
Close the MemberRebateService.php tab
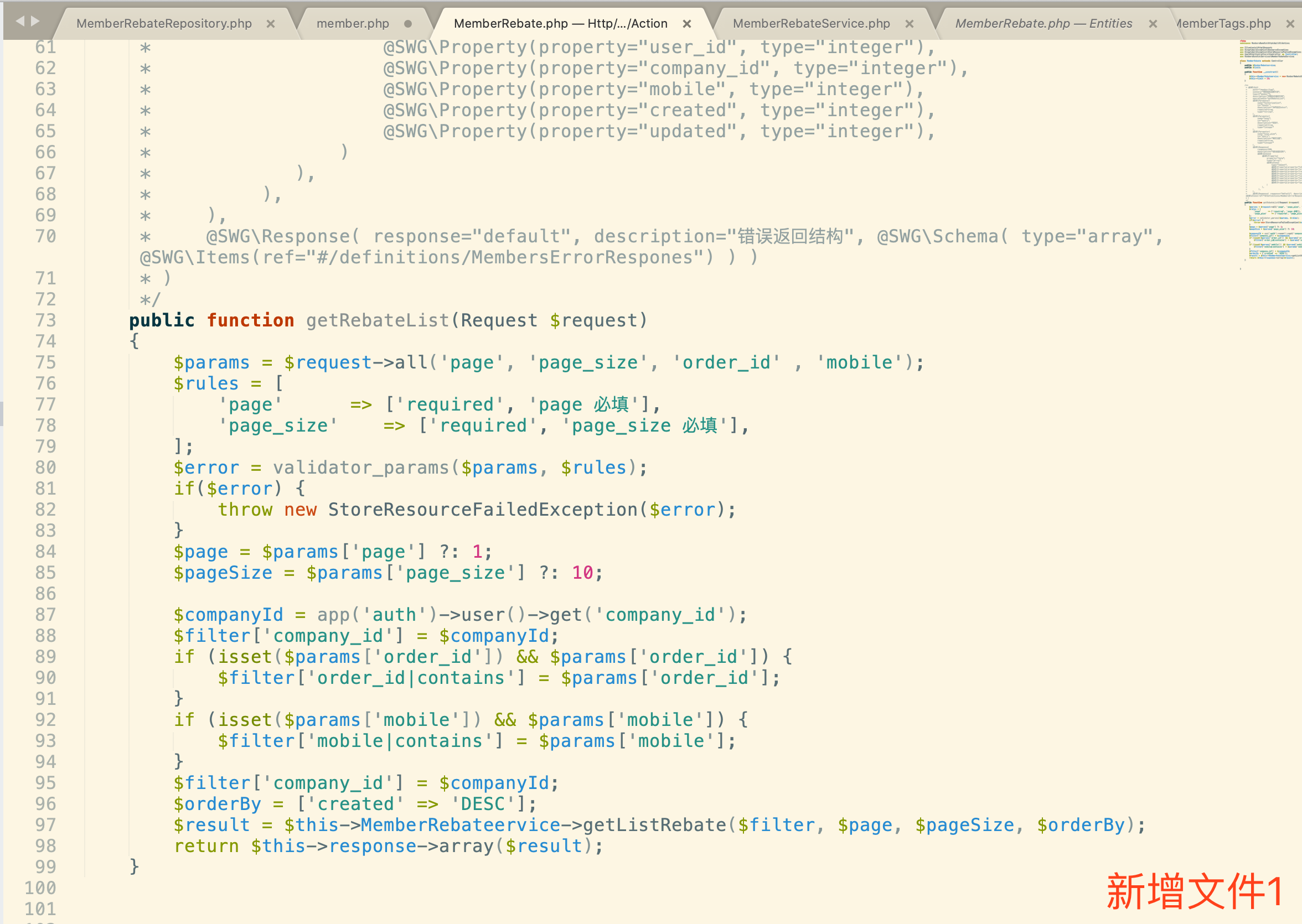point(909,24)
